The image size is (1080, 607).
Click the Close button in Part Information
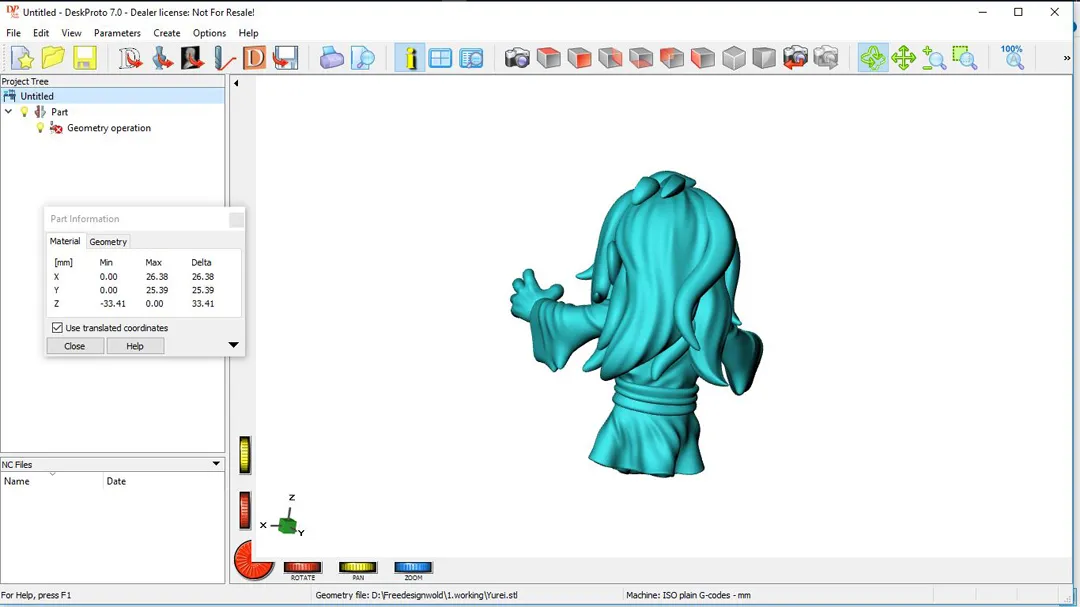tap(75, 346)
